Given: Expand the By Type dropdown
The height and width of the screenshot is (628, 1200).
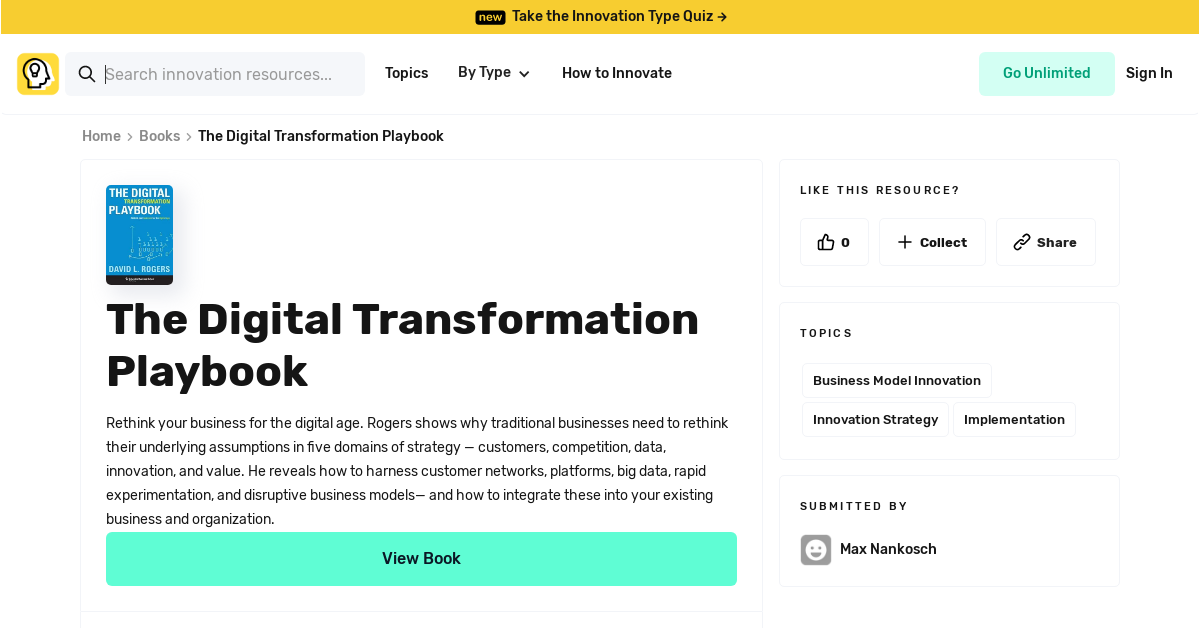Looking at the screenshot, I should click(494, 73).
